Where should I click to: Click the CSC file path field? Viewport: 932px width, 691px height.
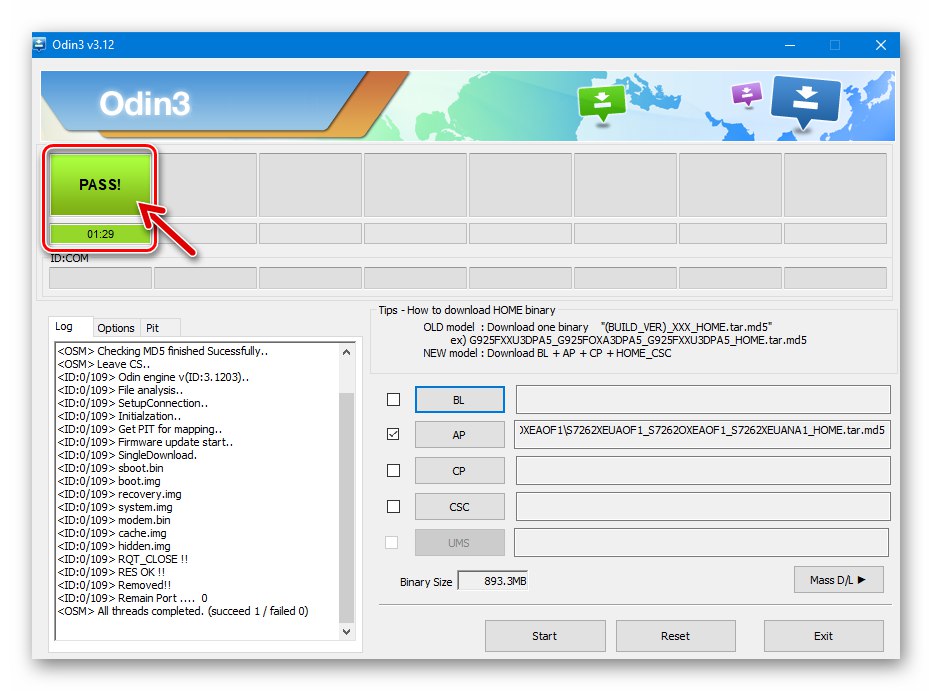703,506
